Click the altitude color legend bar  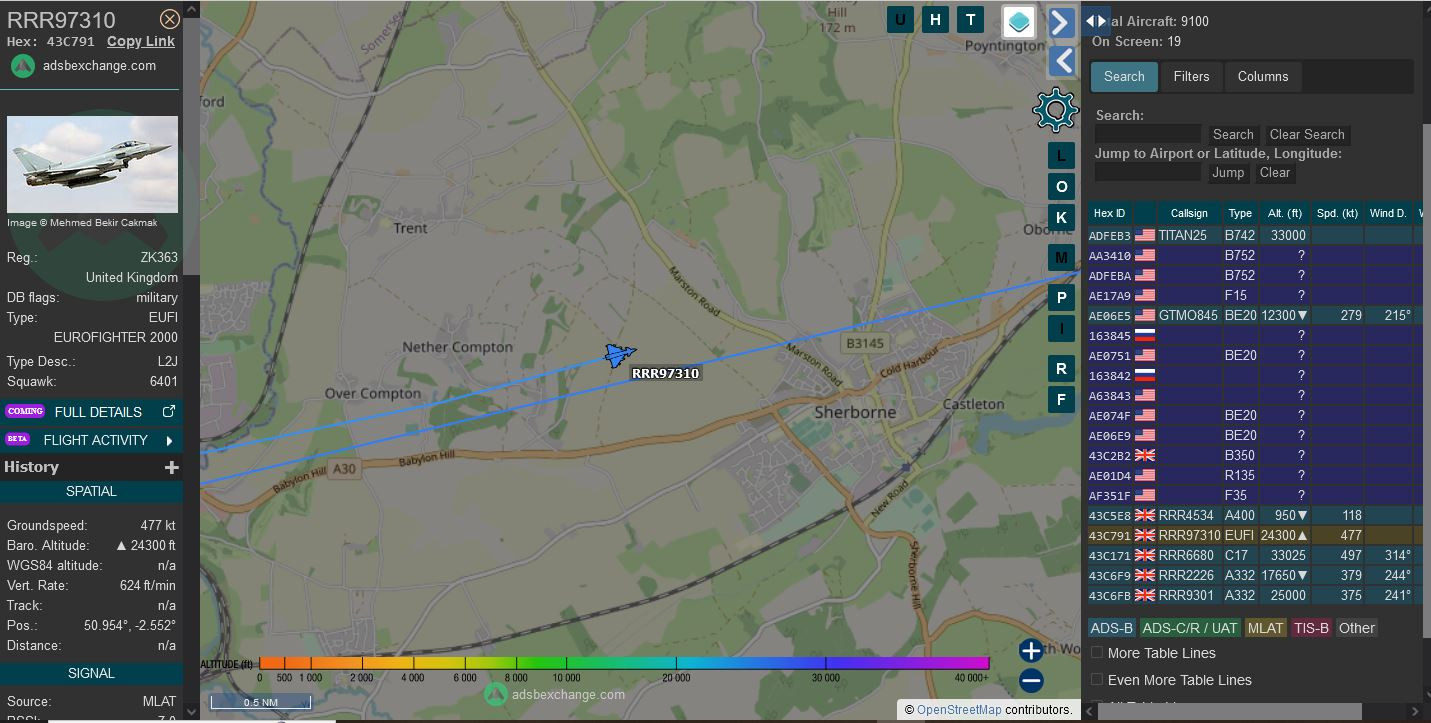point(624,663)
